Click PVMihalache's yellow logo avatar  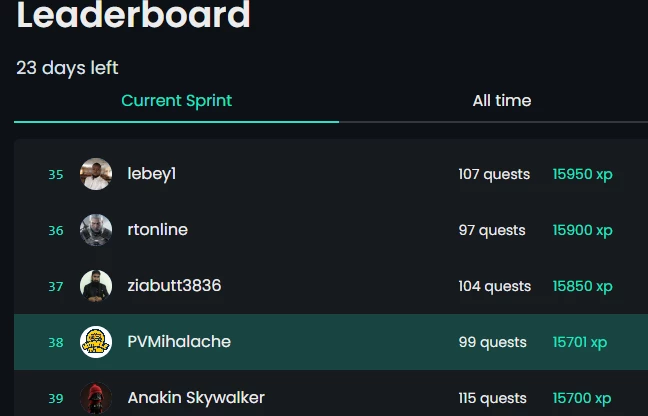pos(96,342)
